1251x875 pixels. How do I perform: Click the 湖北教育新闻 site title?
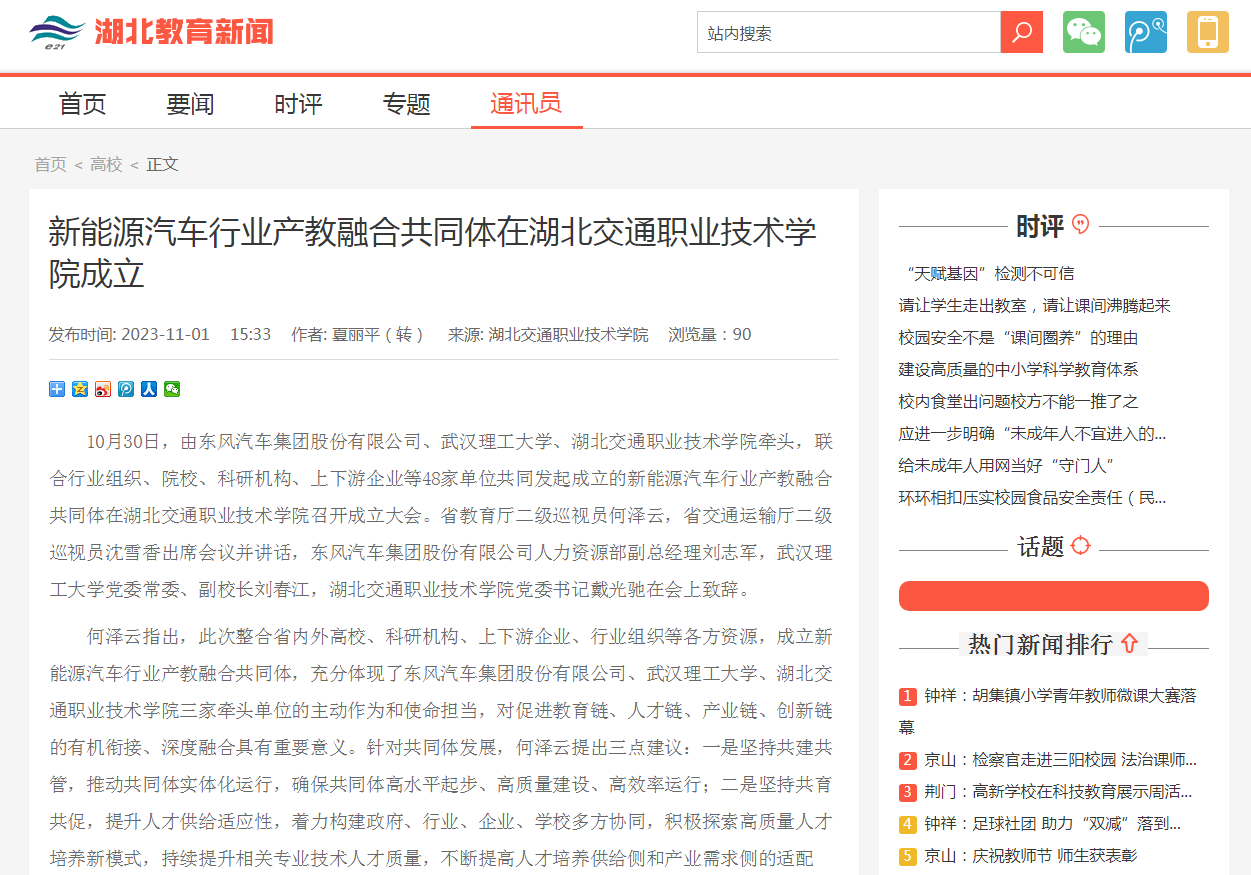184,32
